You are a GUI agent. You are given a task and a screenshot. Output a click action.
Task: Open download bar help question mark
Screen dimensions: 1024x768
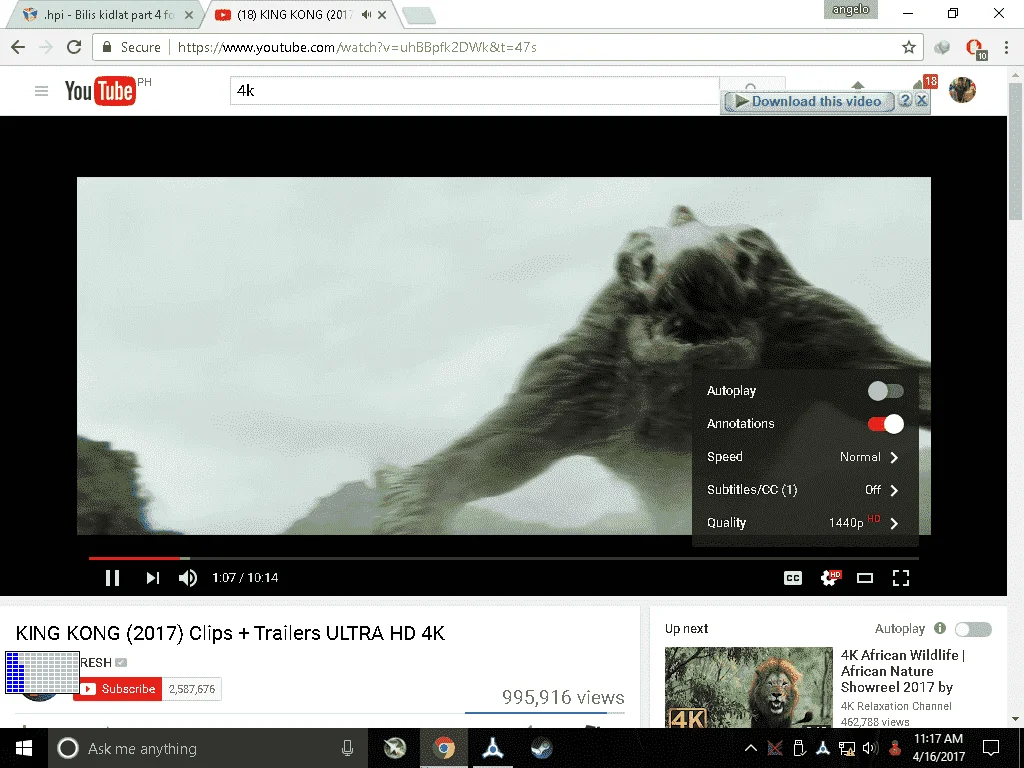904,100
